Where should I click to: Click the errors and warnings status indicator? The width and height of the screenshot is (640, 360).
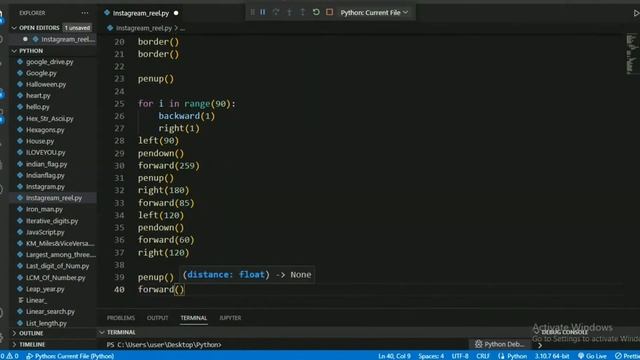pyautogui.click(x=9, y=356)
